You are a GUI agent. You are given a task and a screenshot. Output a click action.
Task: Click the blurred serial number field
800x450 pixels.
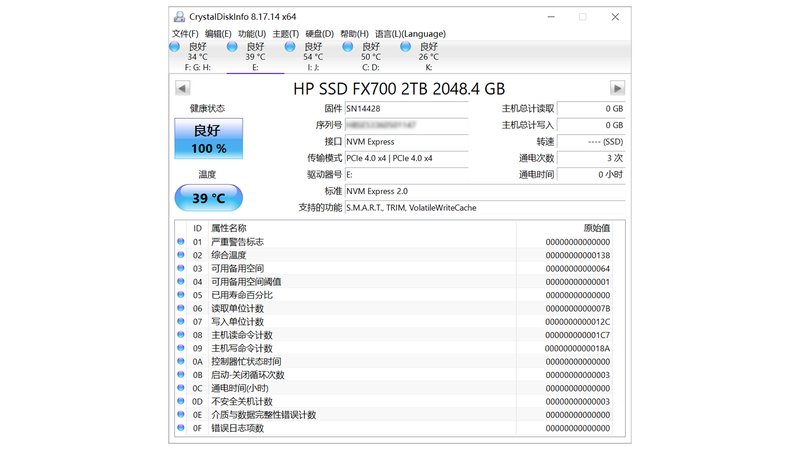click(x=407, y=125)
